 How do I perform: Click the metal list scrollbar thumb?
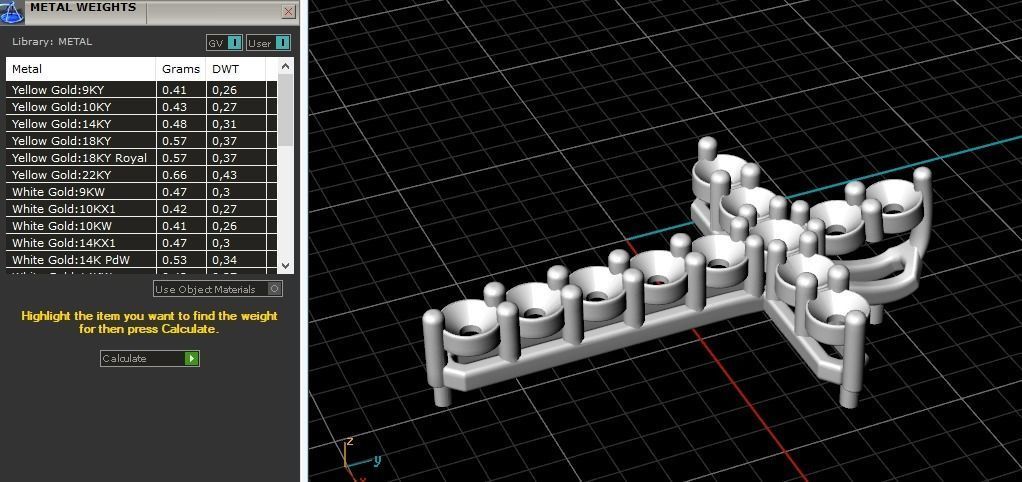click(x=285, y=109)
